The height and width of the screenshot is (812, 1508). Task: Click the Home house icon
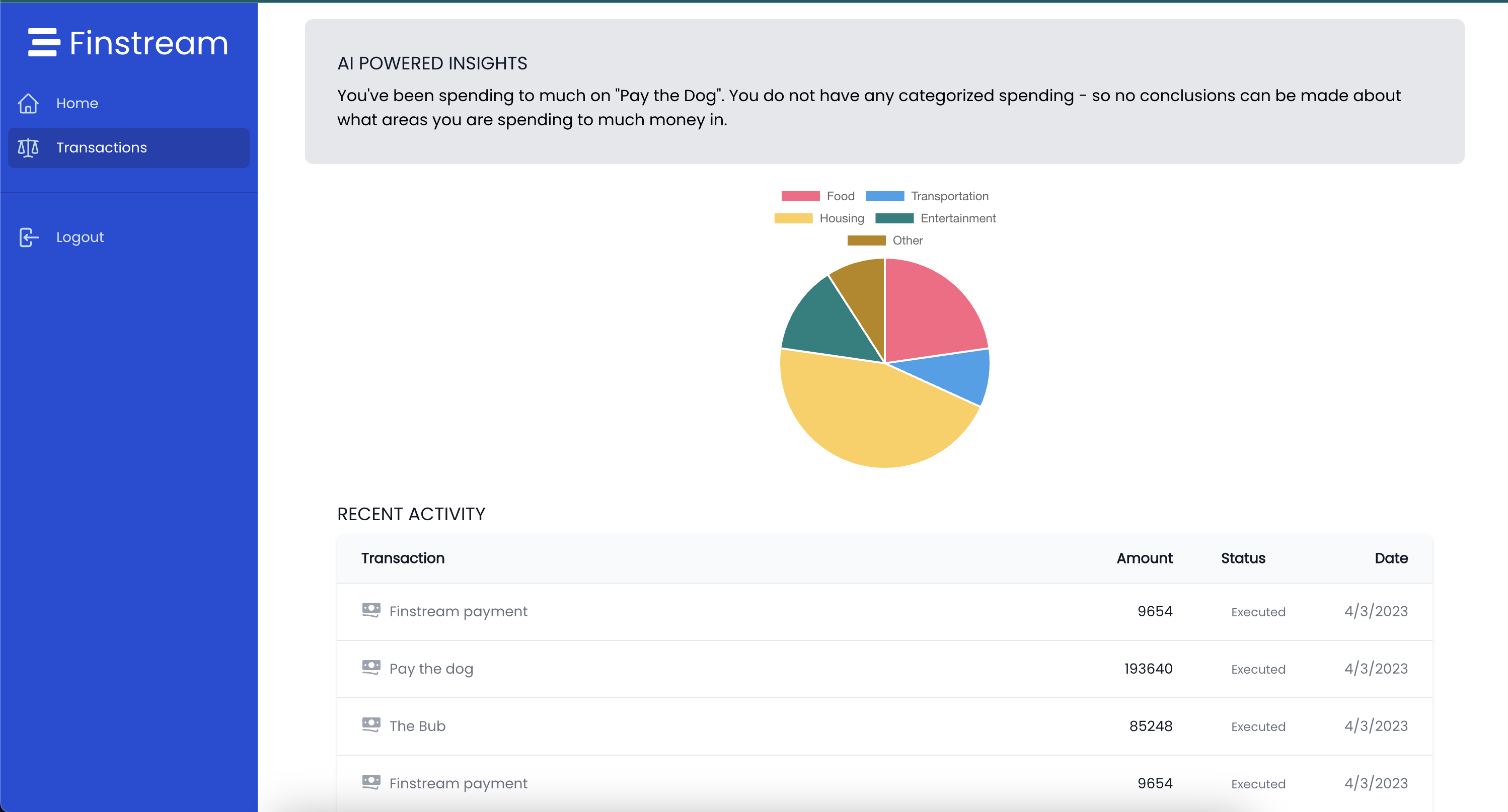pos(28,104)
